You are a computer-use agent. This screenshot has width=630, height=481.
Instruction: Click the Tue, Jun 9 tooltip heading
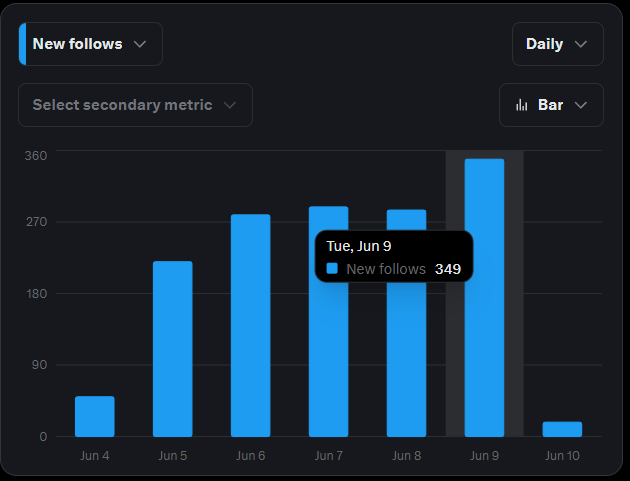click(x=359, y=246)
